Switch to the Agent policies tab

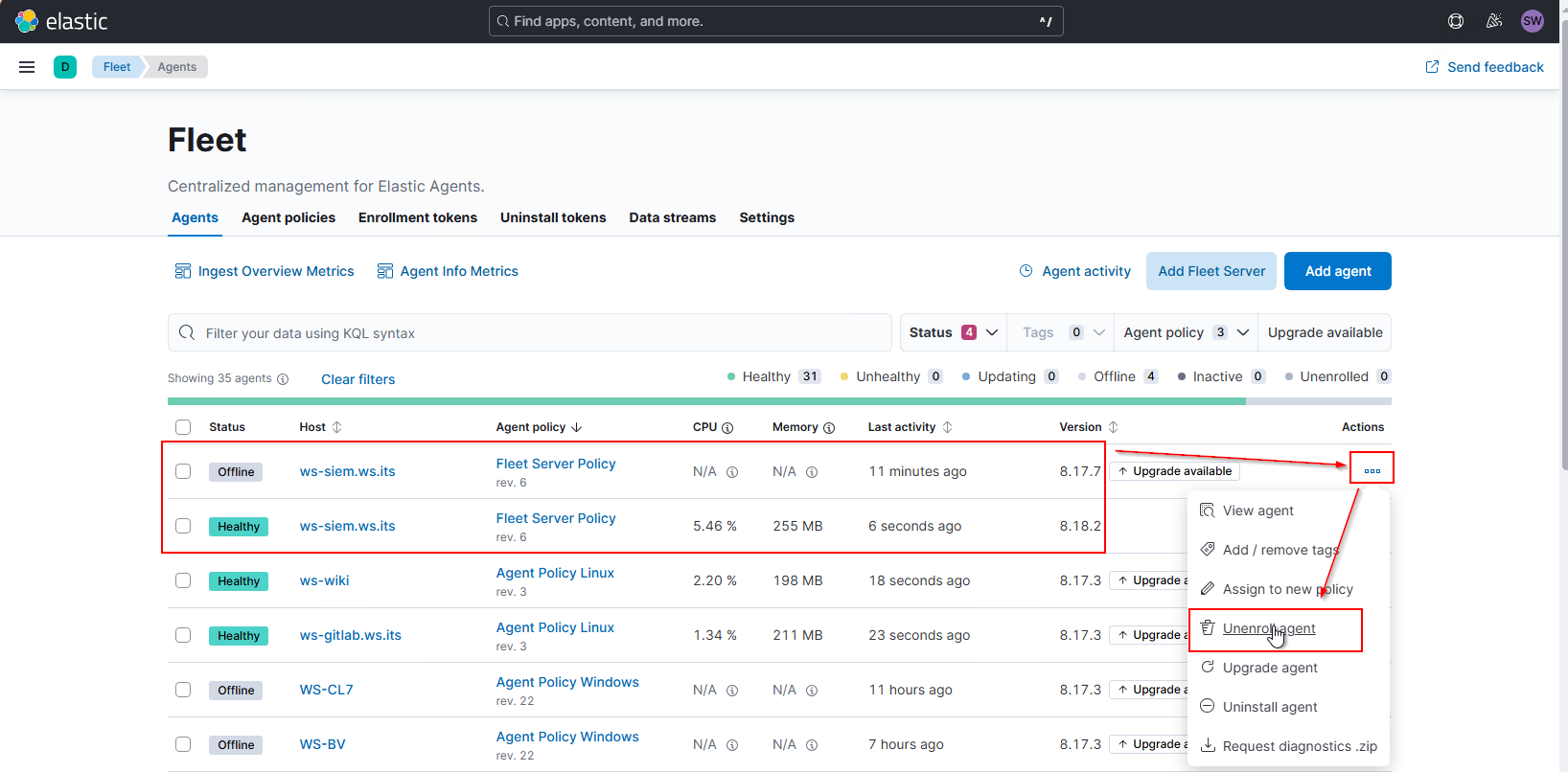[x=288, y=217]
